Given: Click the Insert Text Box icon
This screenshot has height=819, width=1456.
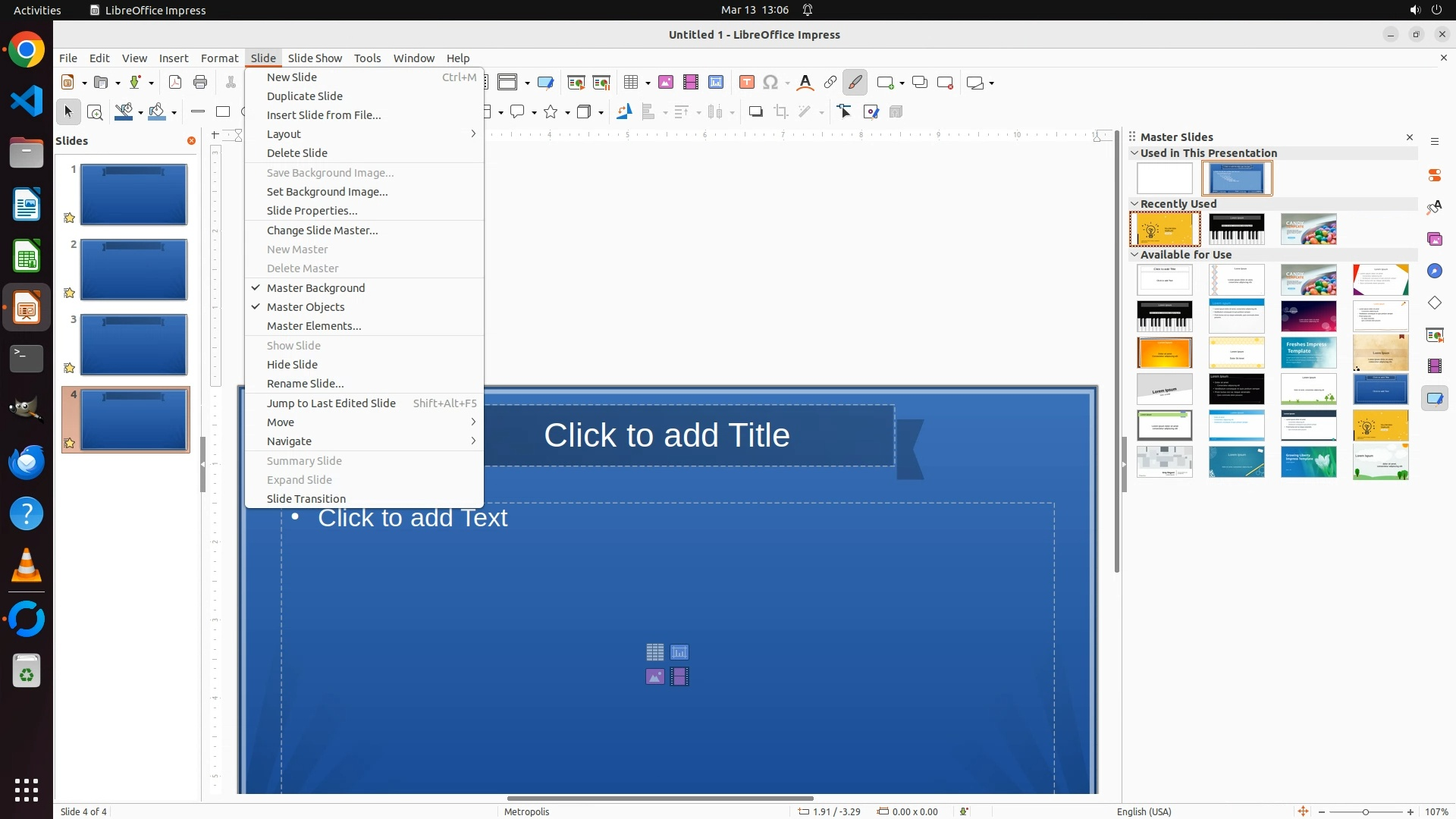Looking at the screenshot, I should tap(747, 83).
